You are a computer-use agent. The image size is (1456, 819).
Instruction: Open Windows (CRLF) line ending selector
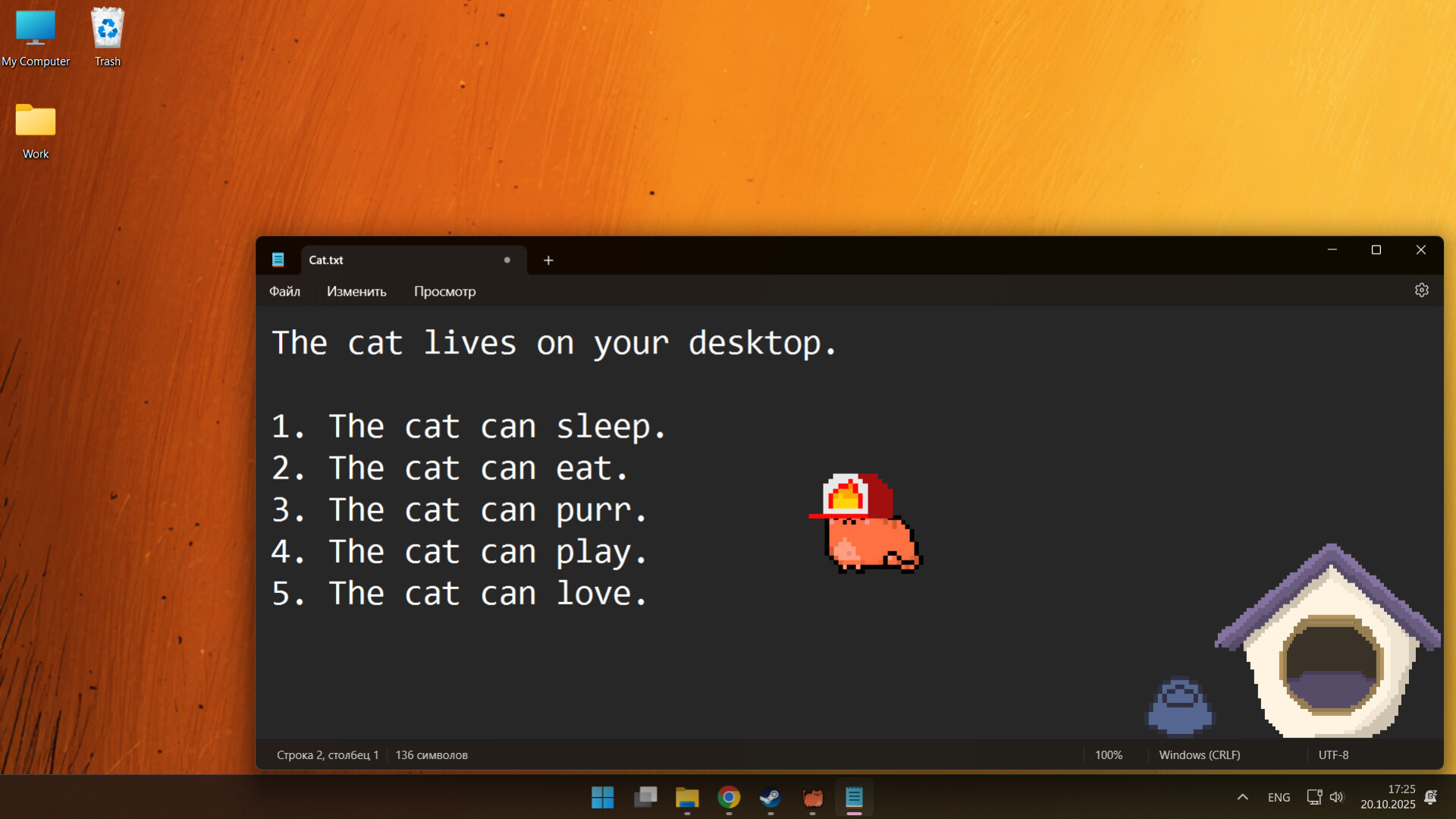coord(1199,755)
